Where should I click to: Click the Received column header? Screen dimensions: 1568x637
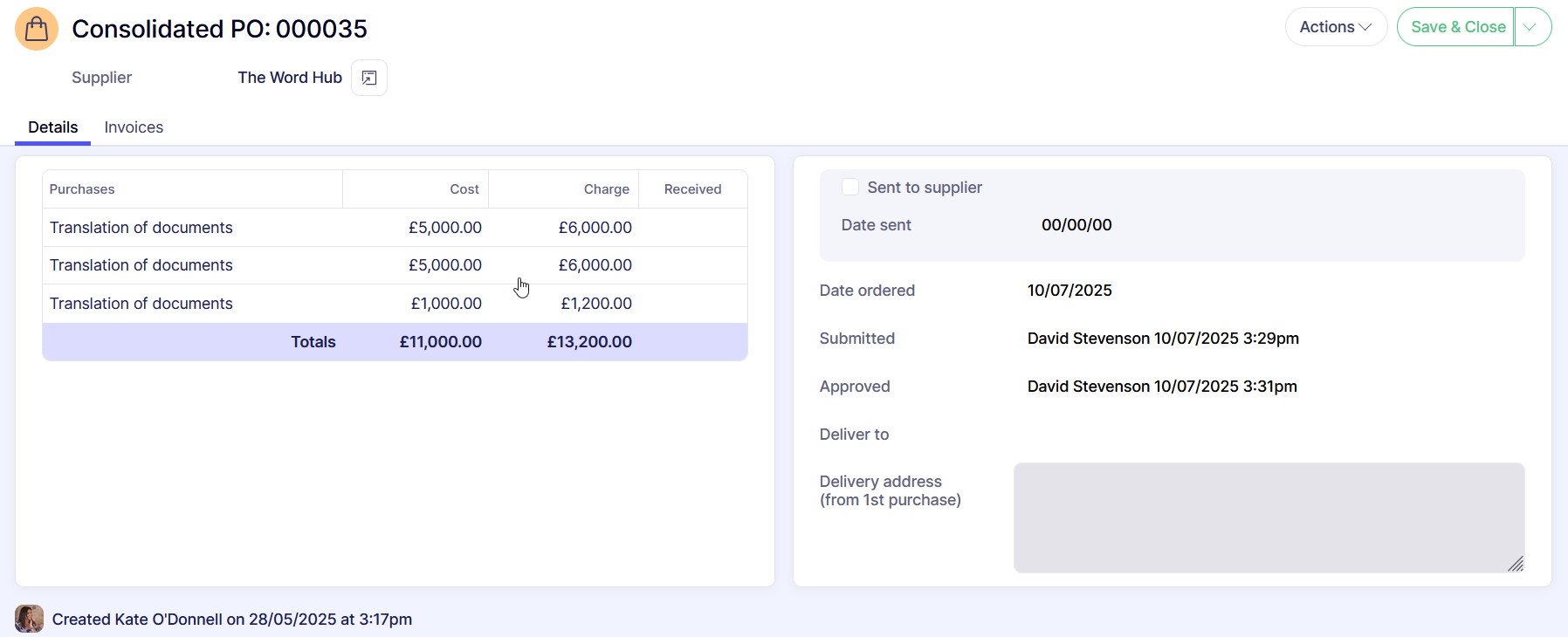[692, 189]
